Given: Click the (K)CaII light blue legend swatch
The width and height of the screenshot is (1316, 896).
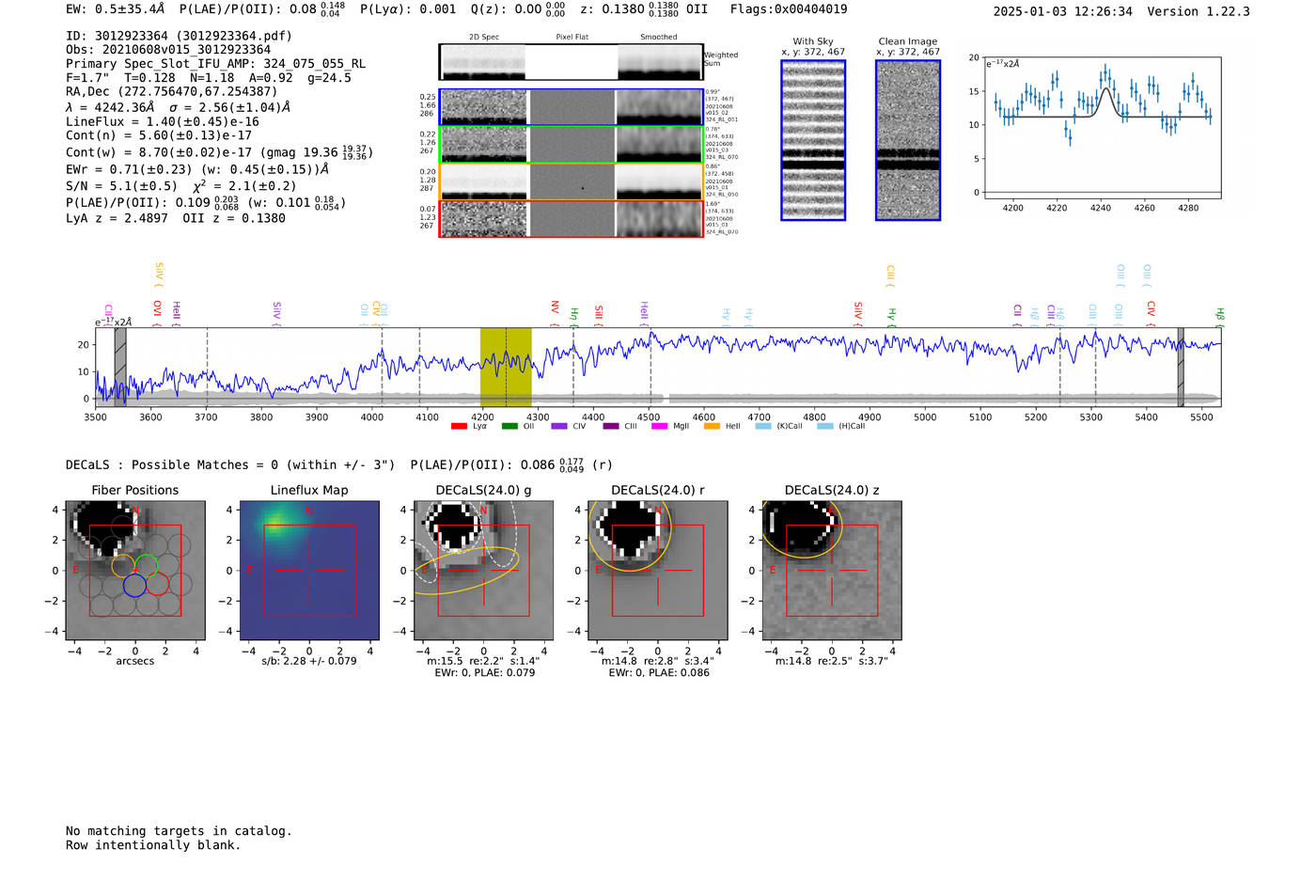Looking at the screenshot, I should coord(763,426).
